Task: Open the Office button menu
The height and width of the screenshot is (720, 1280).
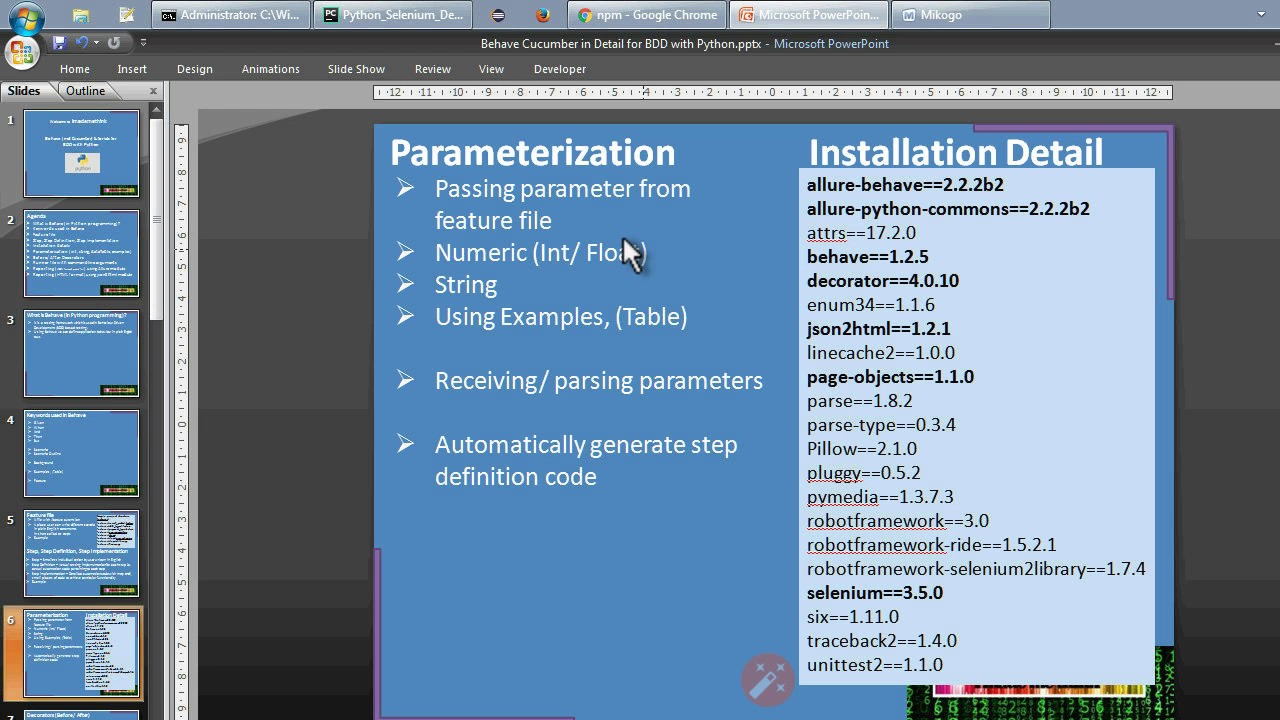Action: tap(20, 51)
